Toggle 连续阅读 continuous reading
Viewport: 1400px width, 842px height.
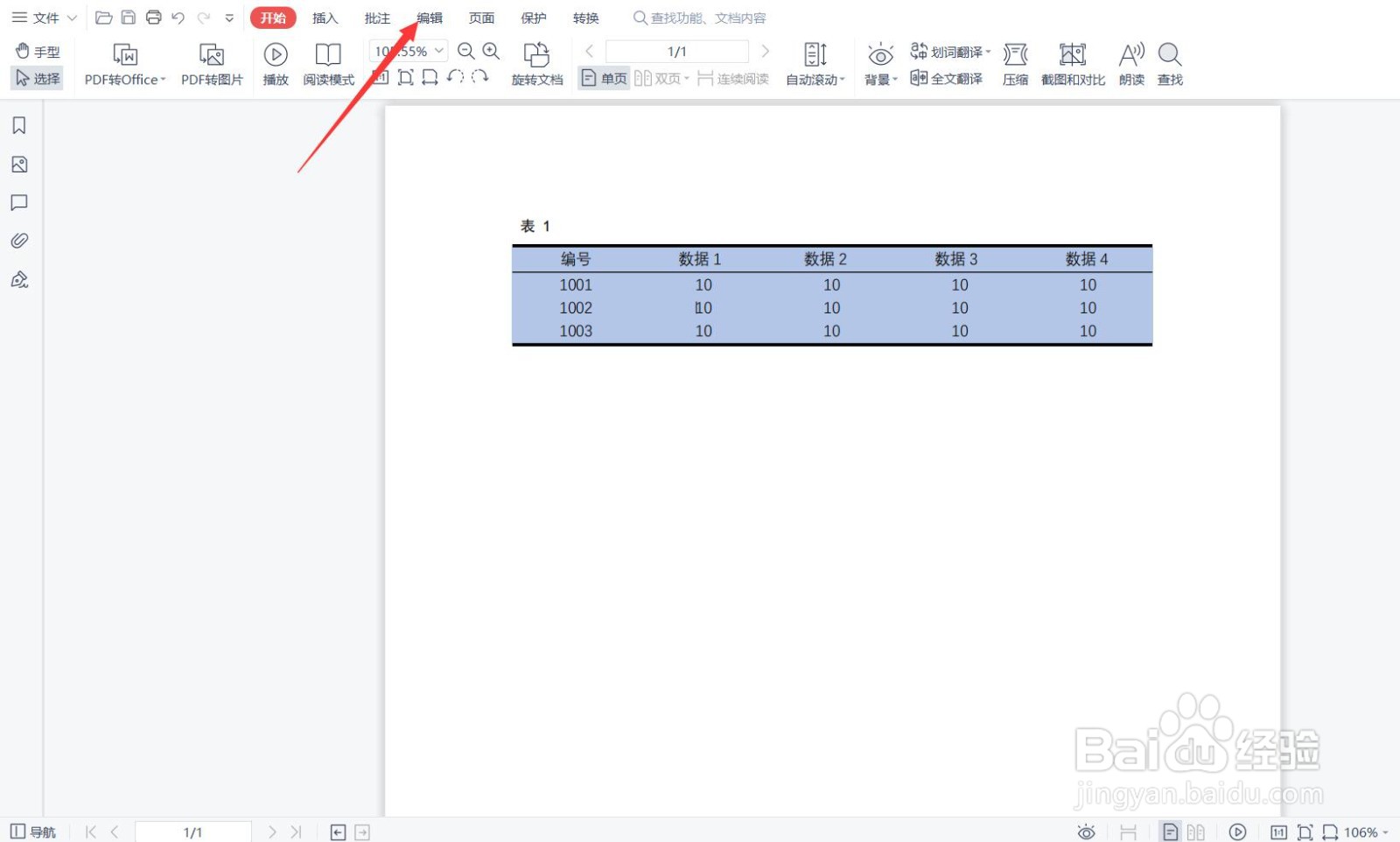click(733, 79)
